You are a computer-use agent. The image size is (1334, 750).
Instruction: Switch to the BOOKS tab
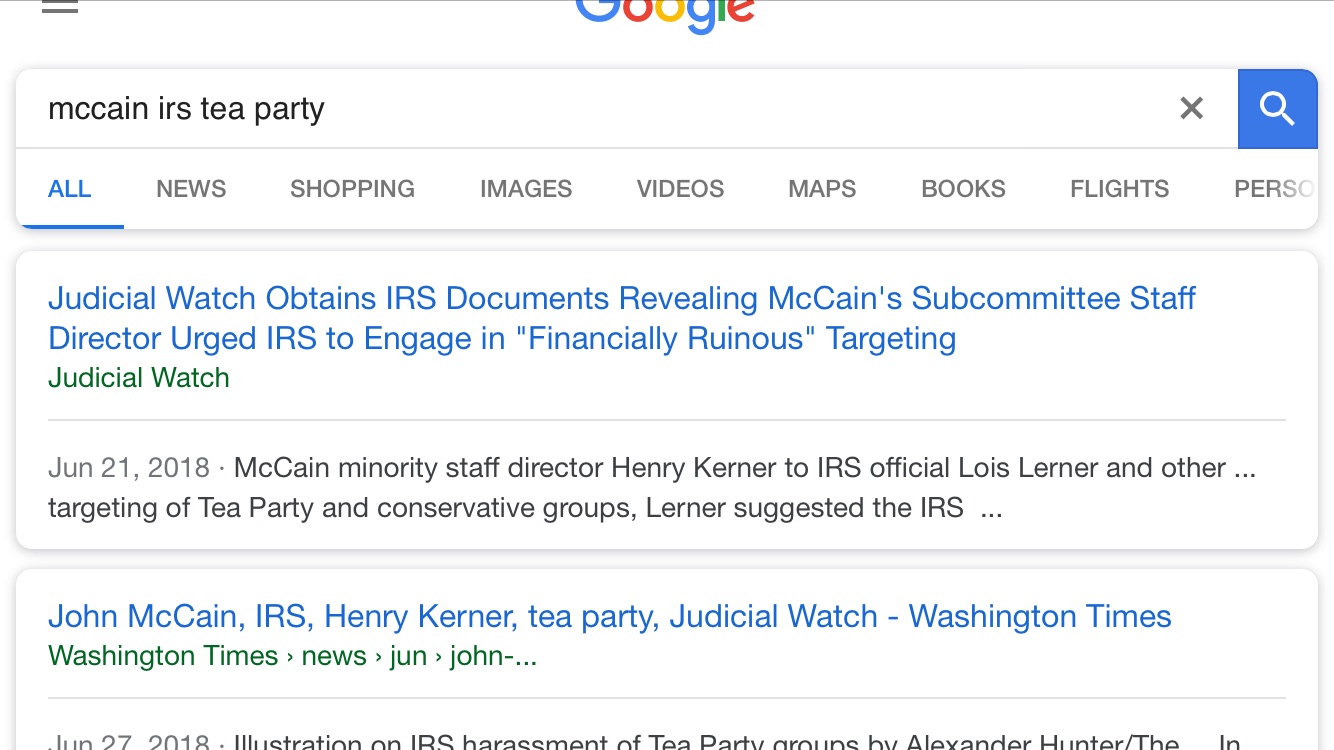pyautogui.click(x=963, y=189)
